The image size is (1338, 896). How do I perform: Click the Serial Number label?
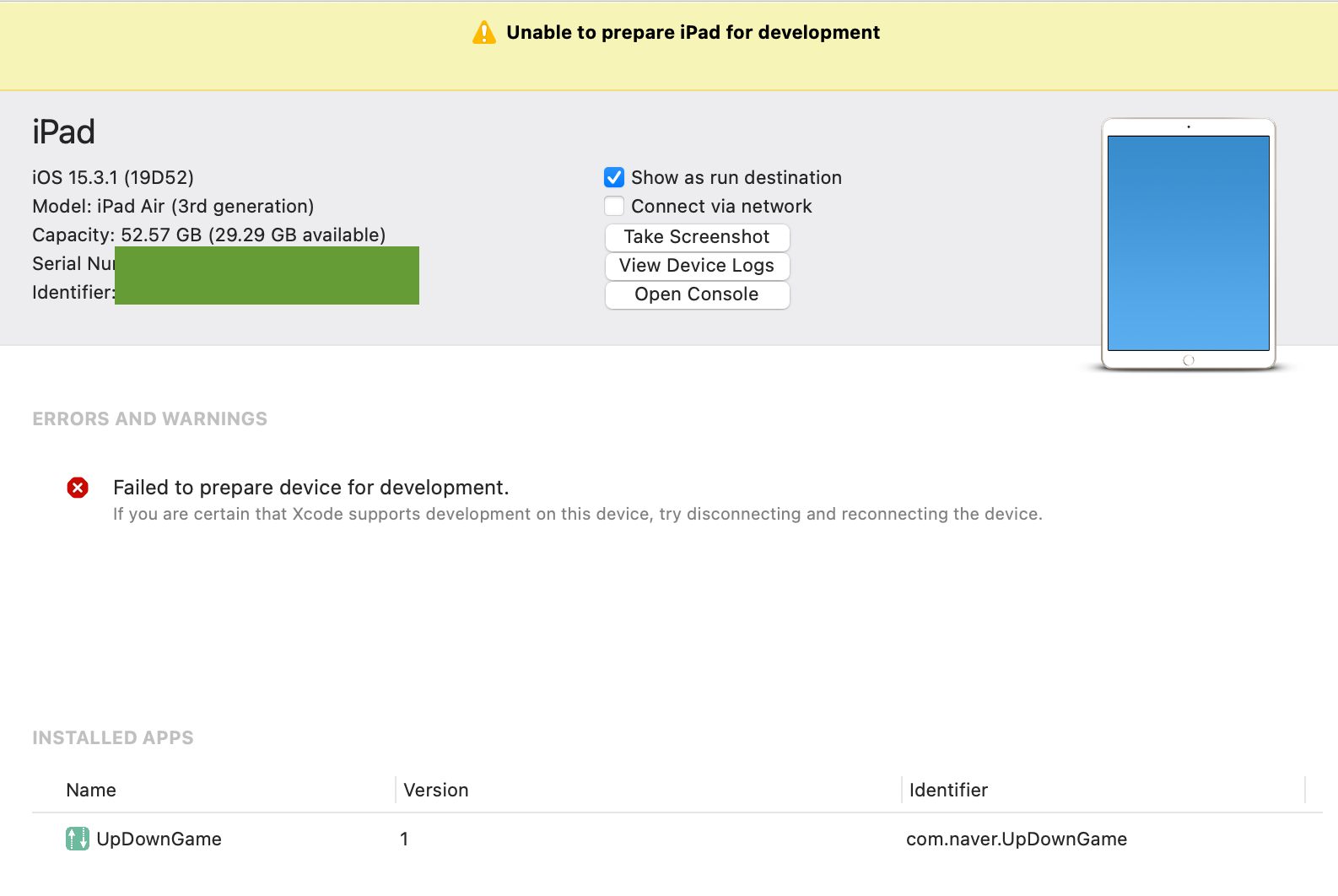[73, 263]
